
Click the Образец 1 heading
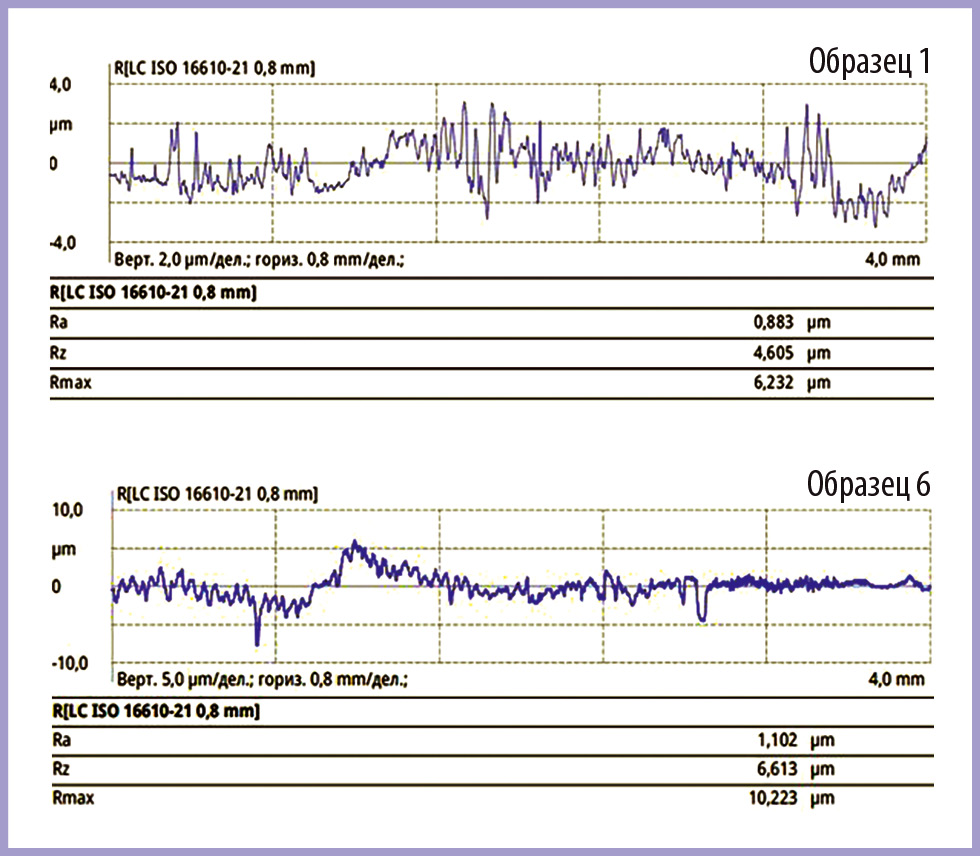pyautogui.click(x=869, y=62)
